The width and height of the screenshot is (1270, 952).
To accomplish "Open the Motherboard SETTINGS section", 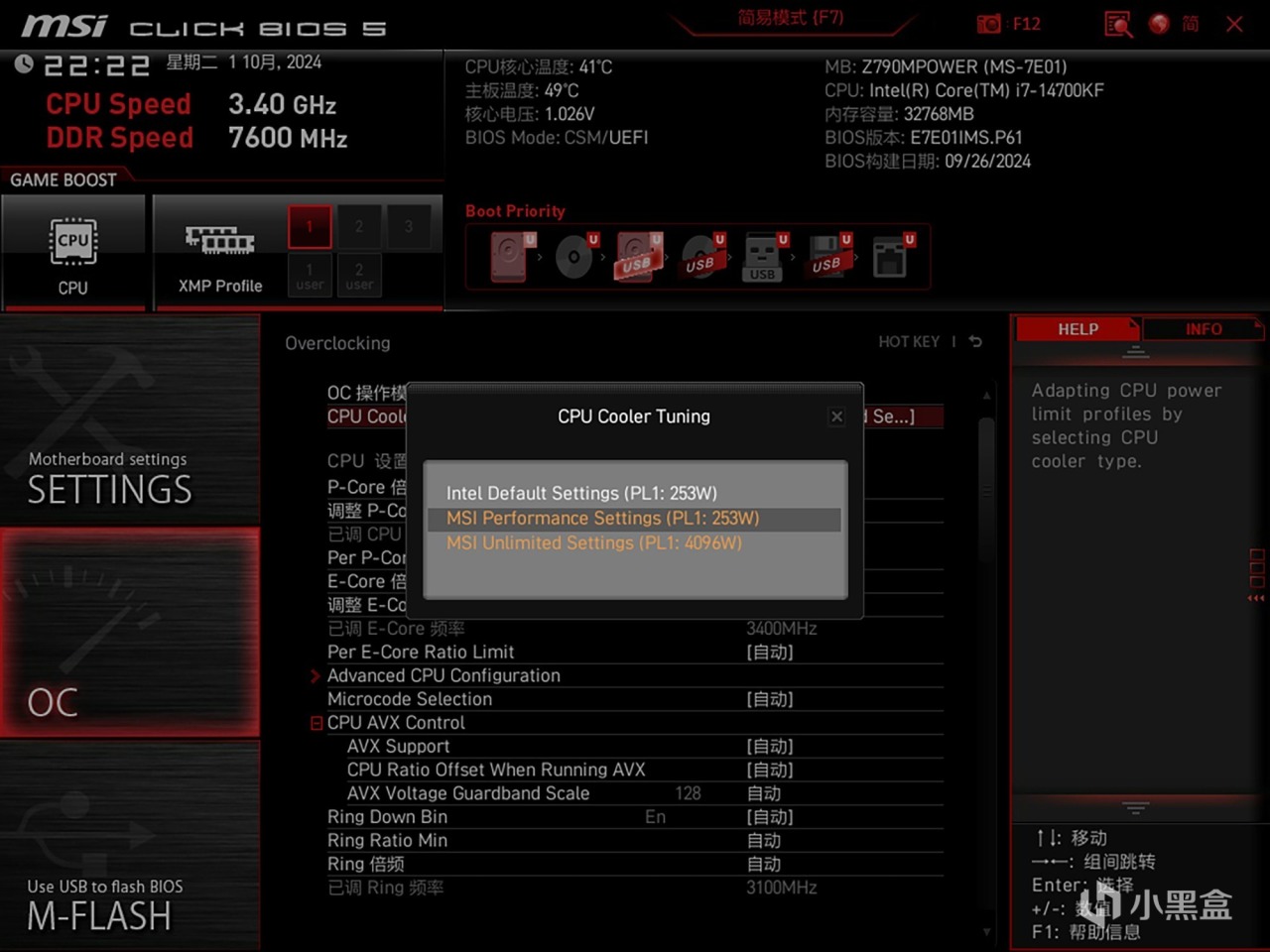I will pyautogui.click(x=130, y=419).
